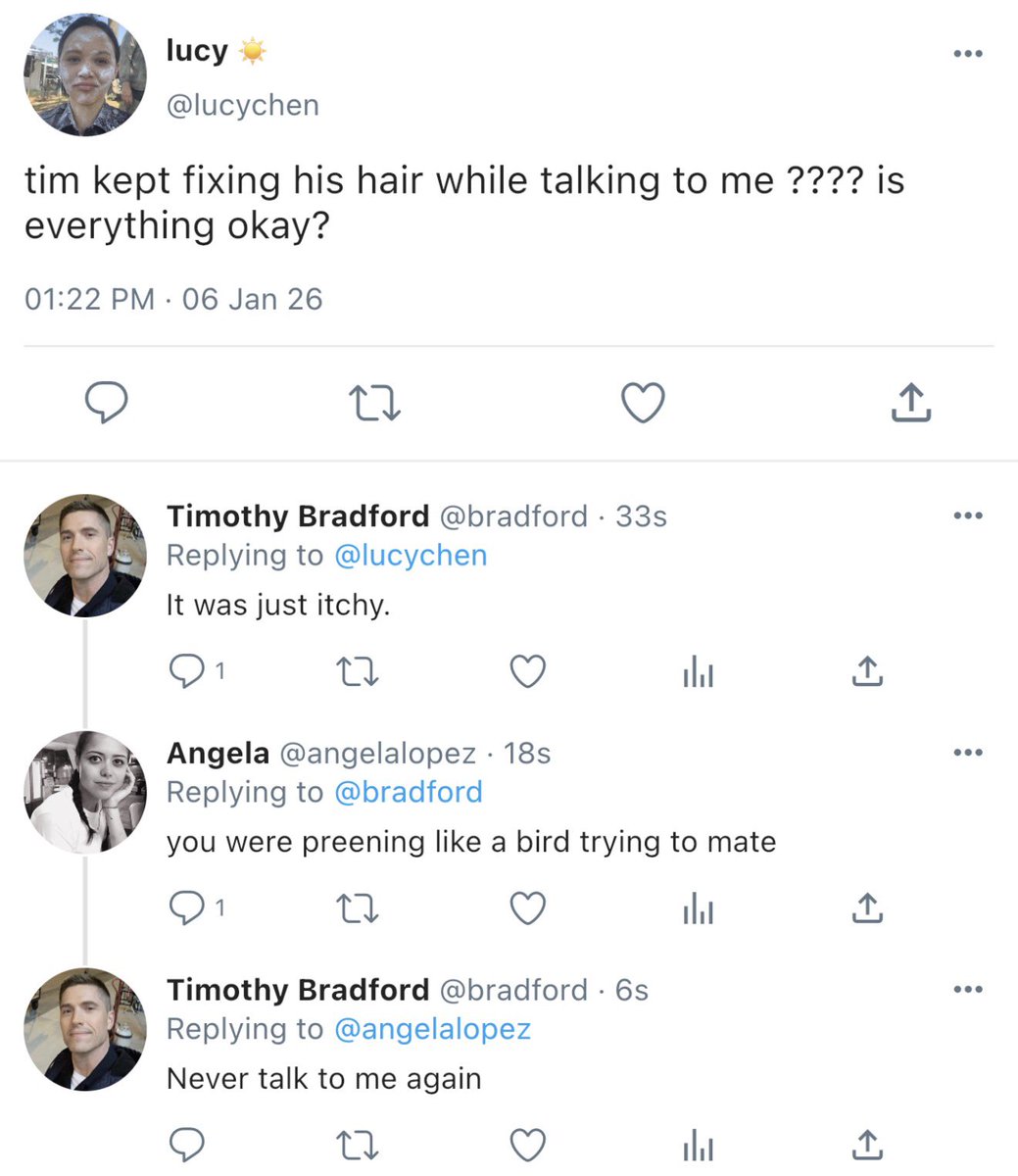This screenshot has height=1176, width=1018.
Task: Open the @angelalopez mention link
Action: (432, 1029)
